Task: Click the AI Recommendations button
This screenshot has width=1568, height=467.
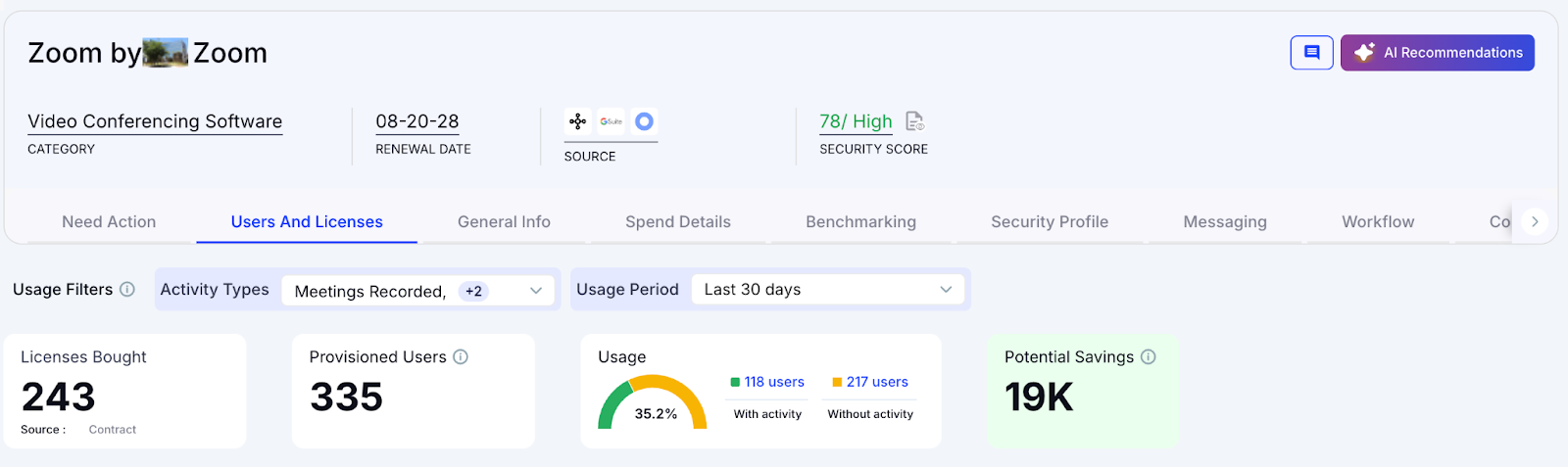Action: coord(1437,53)
